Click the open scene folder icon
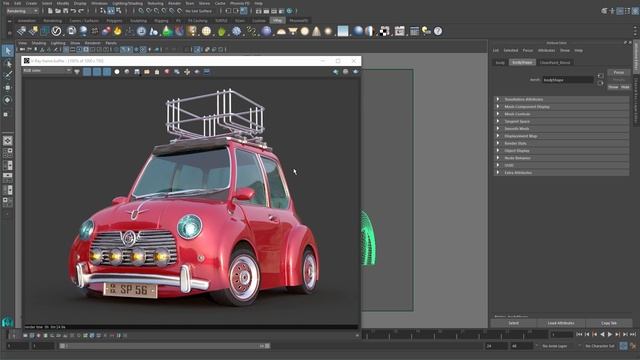The height and width of the screenshot is (360, 640). (58, 11)
